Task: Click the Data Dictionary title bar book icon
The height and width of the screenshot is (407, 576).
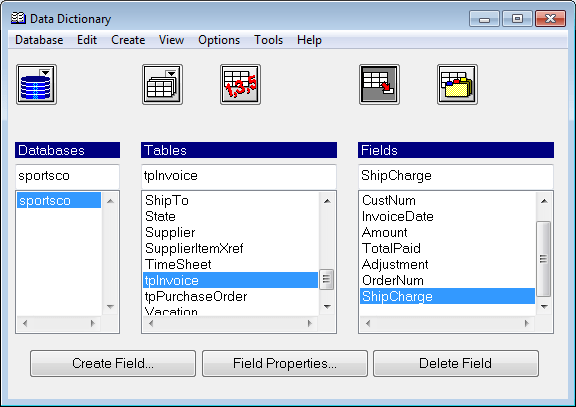Action: [x=18, y=18]
